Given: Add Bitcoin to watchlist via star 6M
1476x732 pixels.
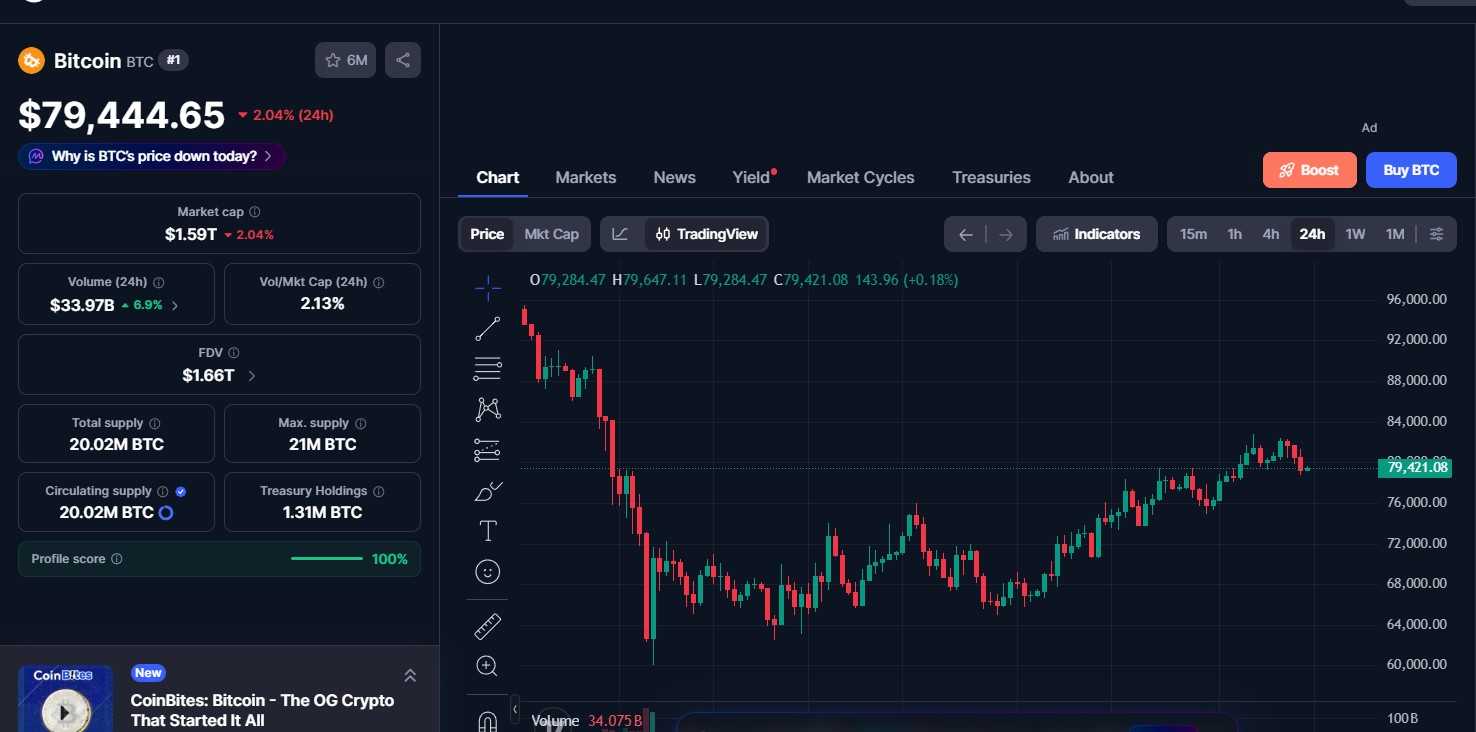Looking at the screenshot, I should point(346,60).
